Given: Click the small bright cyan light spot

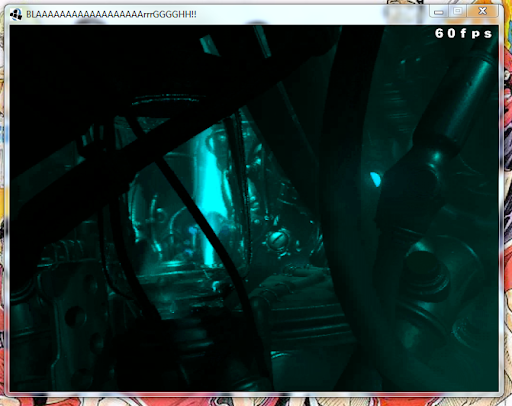Looking at the screenshot, I should click(x=375, y=179).
